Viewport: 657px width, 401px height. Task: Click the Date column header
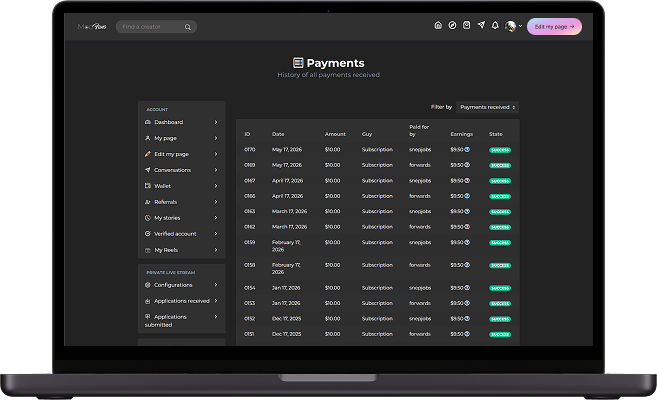tap(278, 134)
